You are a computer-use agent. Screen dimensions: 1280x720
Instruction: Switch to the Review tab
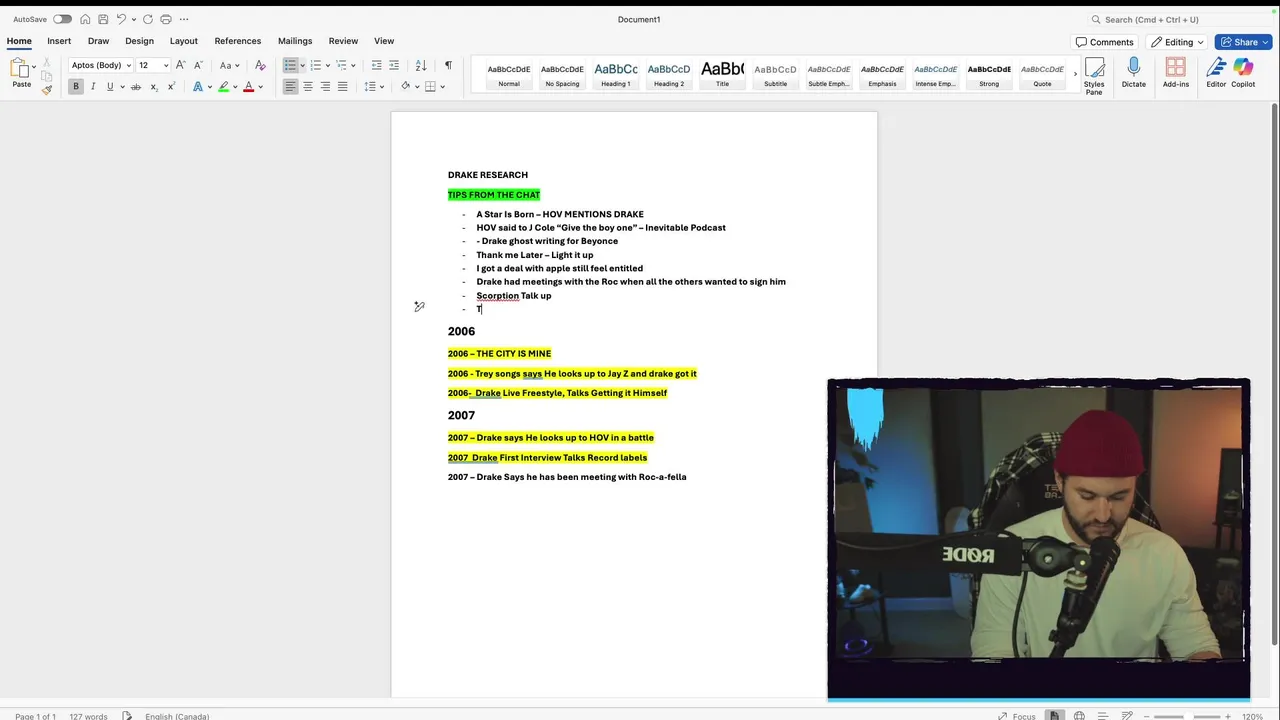tap(343, 41)
